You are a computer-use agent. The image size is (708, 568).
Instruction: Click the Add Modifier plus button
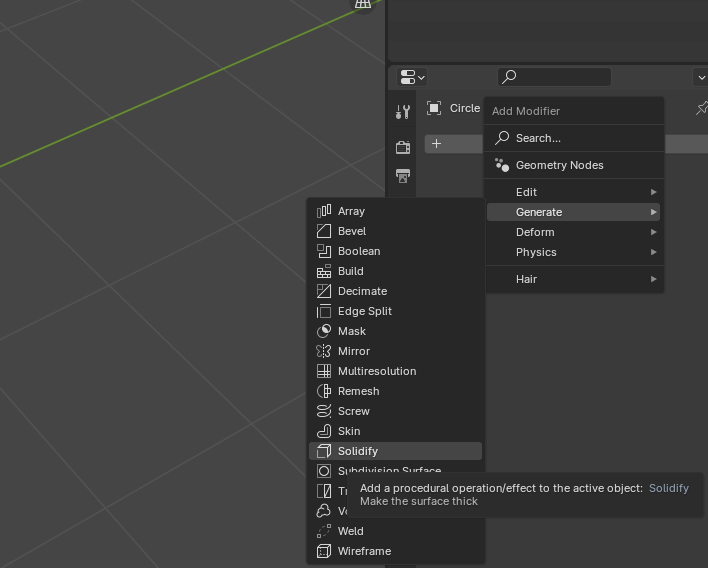point(436,144)
